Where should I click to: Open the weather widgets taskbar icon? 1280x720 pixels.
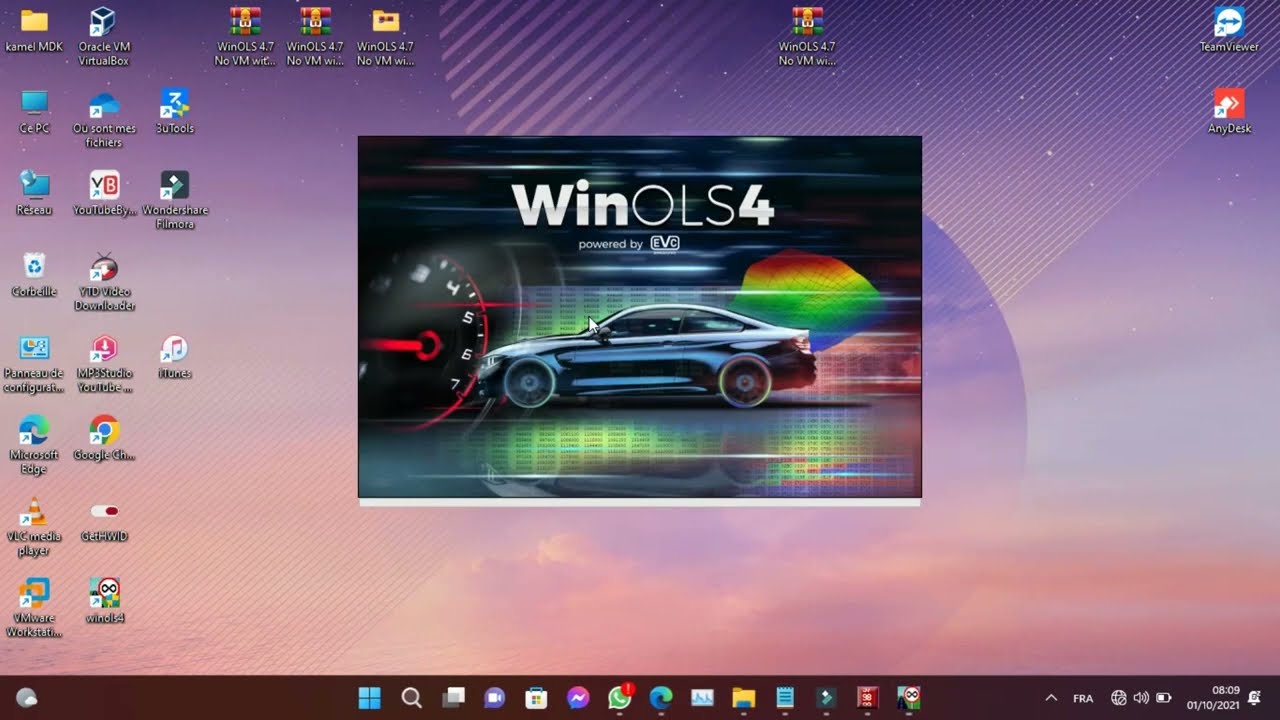click(x=27, y=698)
